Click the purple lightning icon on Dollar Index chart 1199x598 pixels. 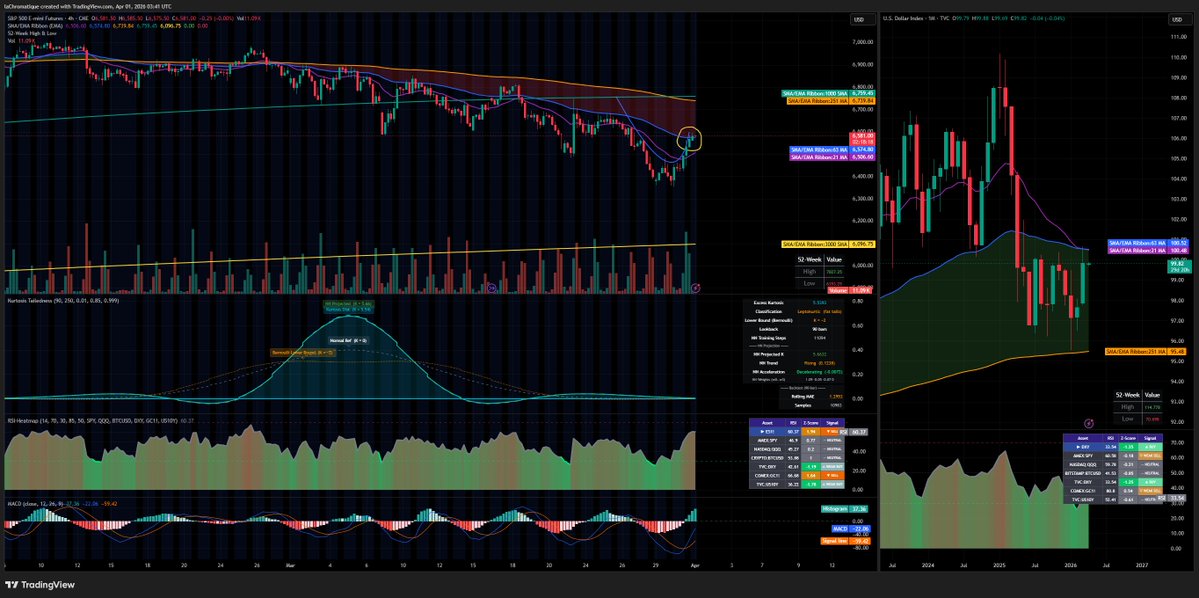point(1088,422)
